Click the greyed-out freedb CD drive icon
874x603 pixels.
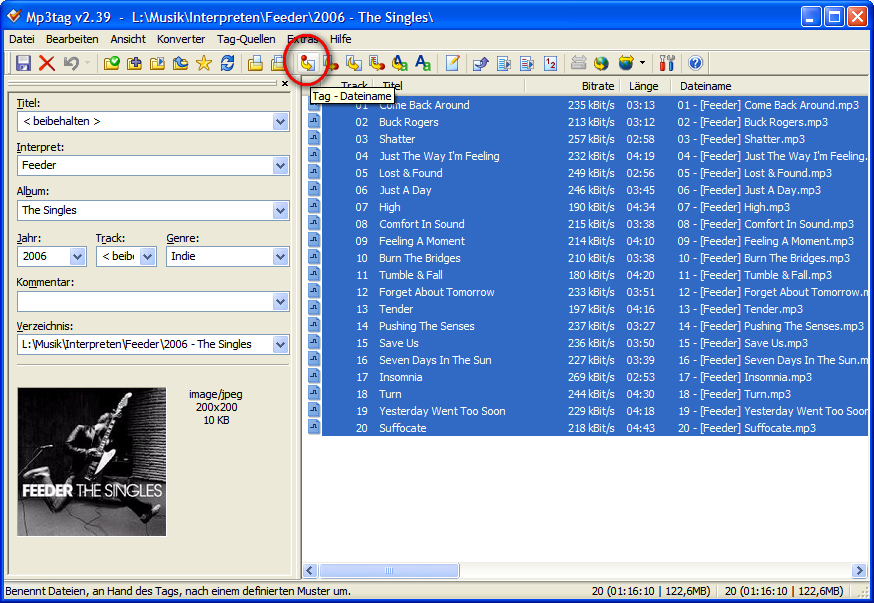coord(579,63)
